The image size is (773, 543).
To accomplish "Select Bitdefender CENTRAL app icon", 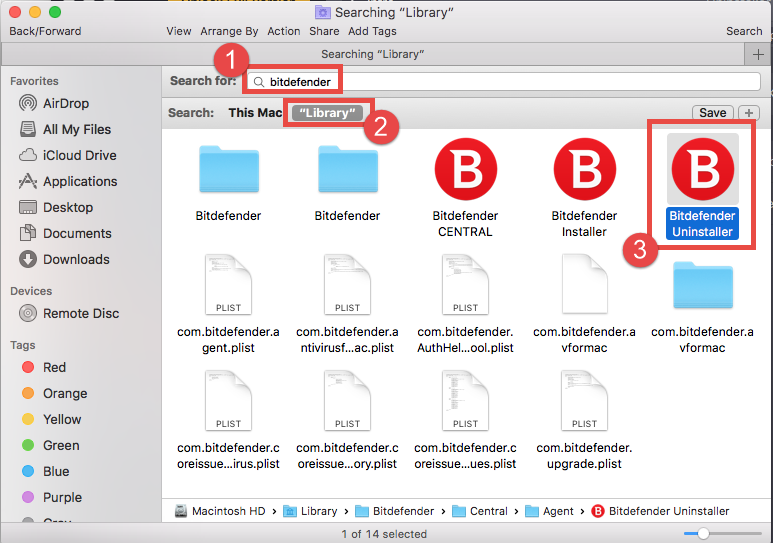I will point(465,169).
